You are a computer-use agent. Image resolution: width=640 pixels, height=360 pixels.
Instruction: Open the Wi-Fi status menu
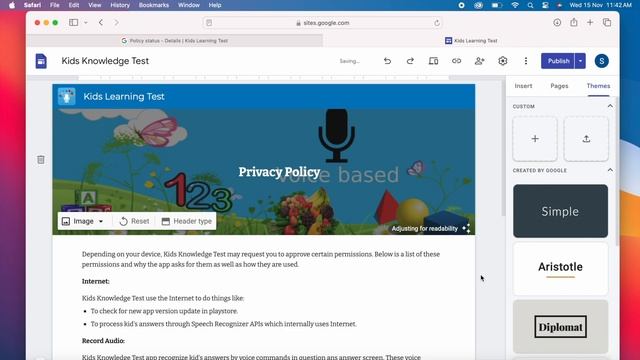click(515, 5)
